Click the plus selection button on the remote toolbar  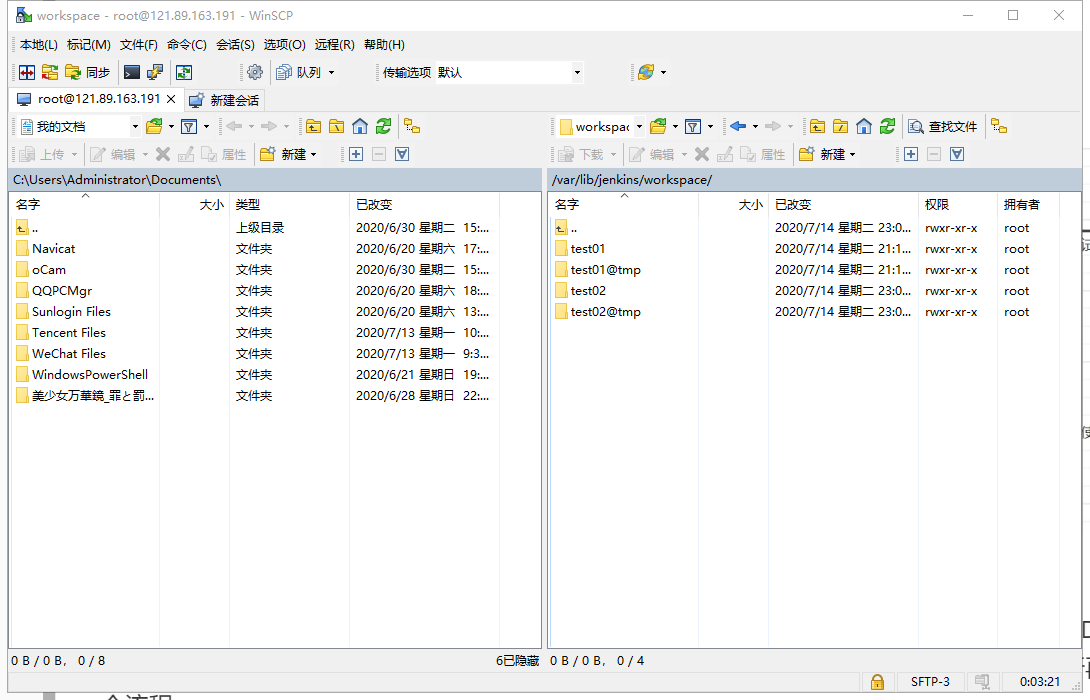[x=912, y=154]
